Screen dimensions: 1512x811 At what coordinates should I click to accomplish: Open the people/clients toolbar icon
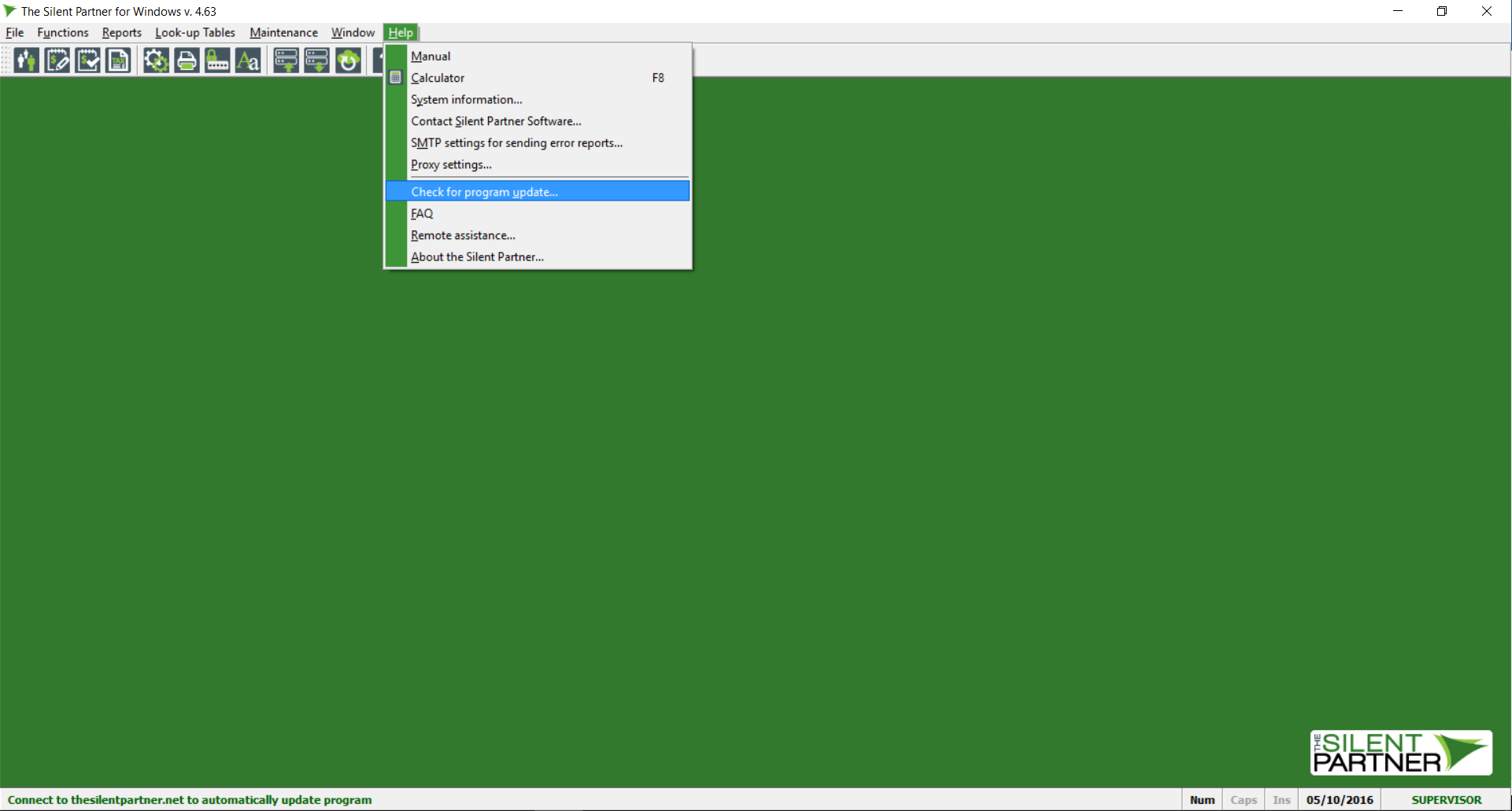click(27, 61)
